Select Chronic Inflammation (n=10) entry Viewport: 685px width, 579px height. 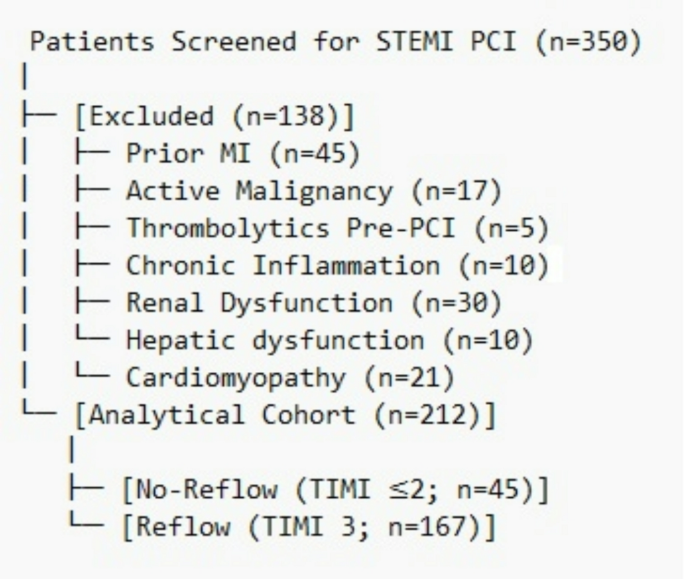(x=337, y=266)
